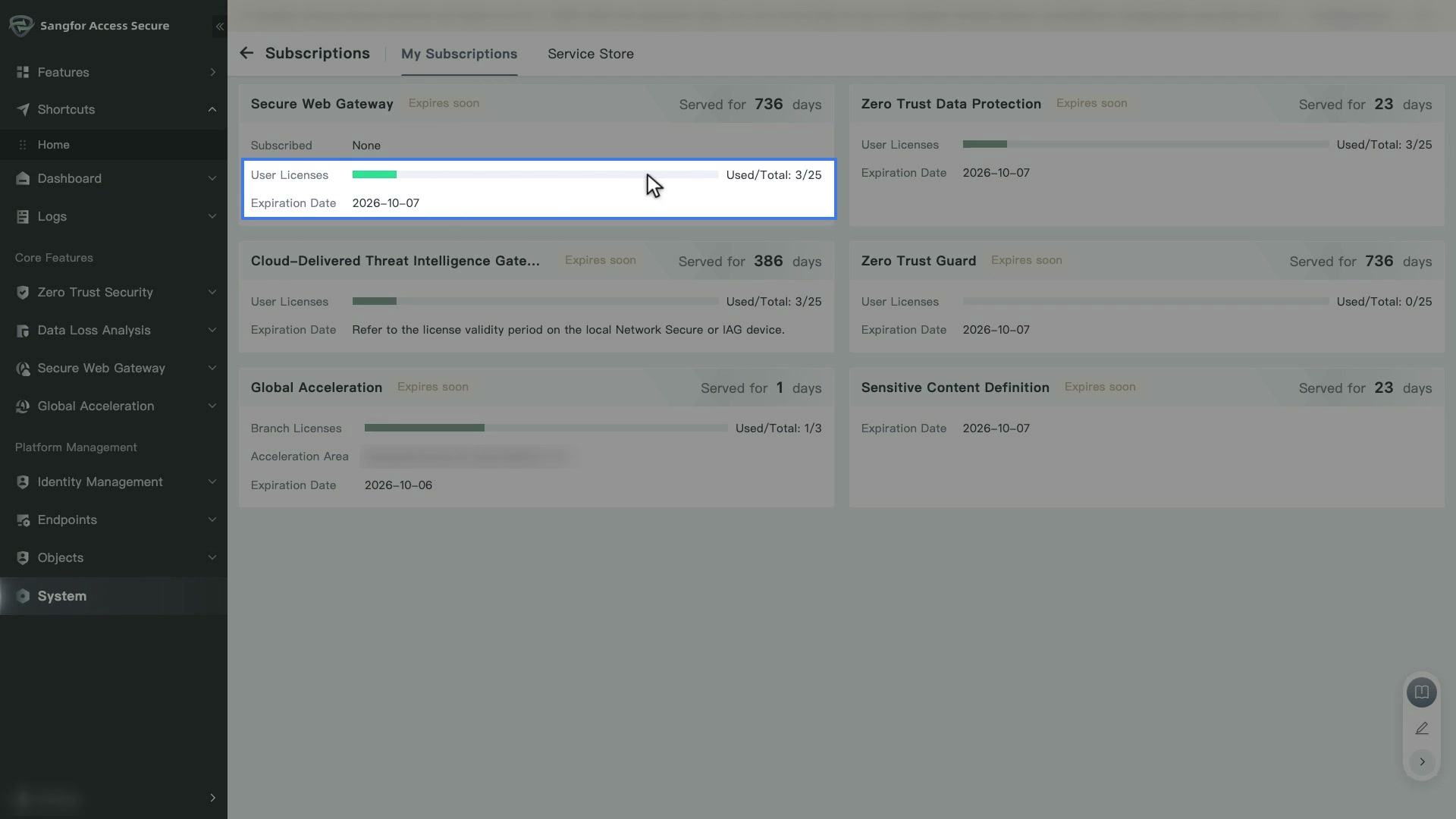Click Expires soon tag on Zero Trust Guard
Image resolution: width=1456 pixels, height=819 pixels.
(x=1026, y=260)
